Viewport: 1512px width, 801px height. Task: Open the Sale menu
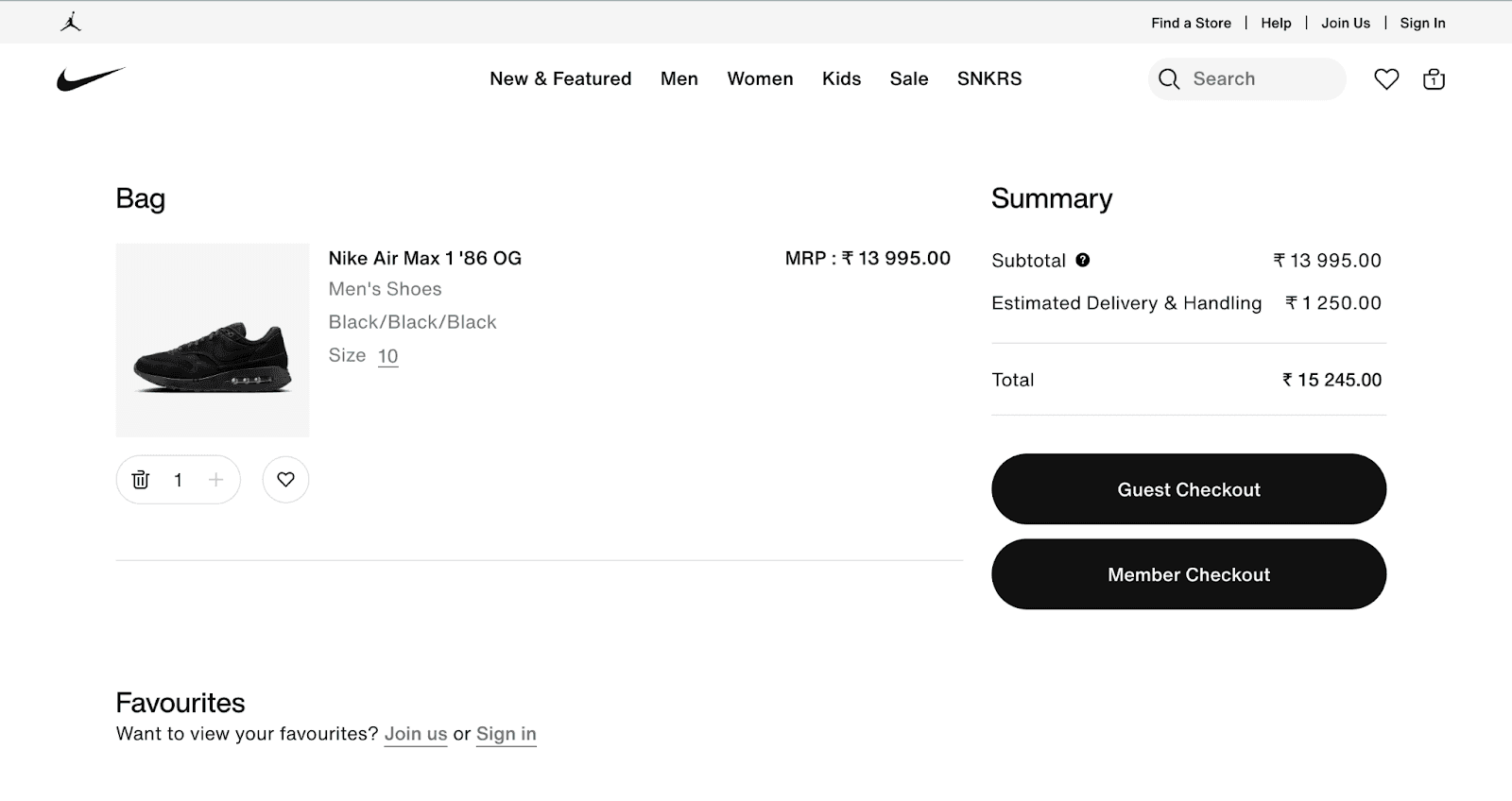909,78
